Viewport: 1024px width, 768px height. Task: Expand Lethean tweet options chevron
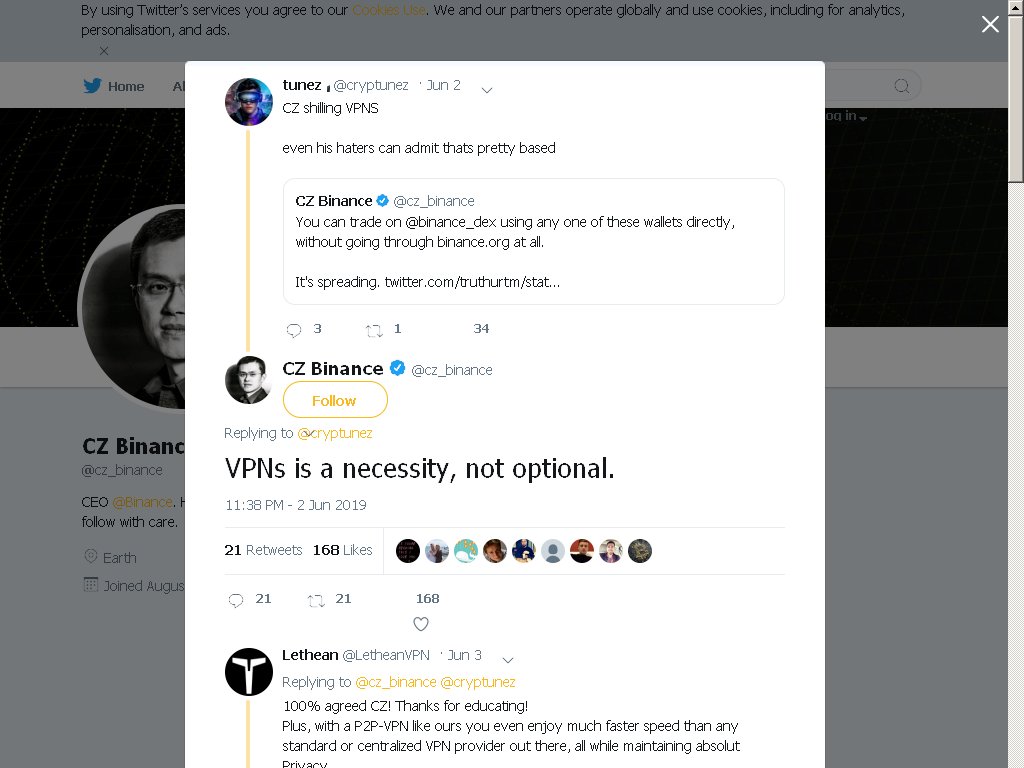(508, 660)
